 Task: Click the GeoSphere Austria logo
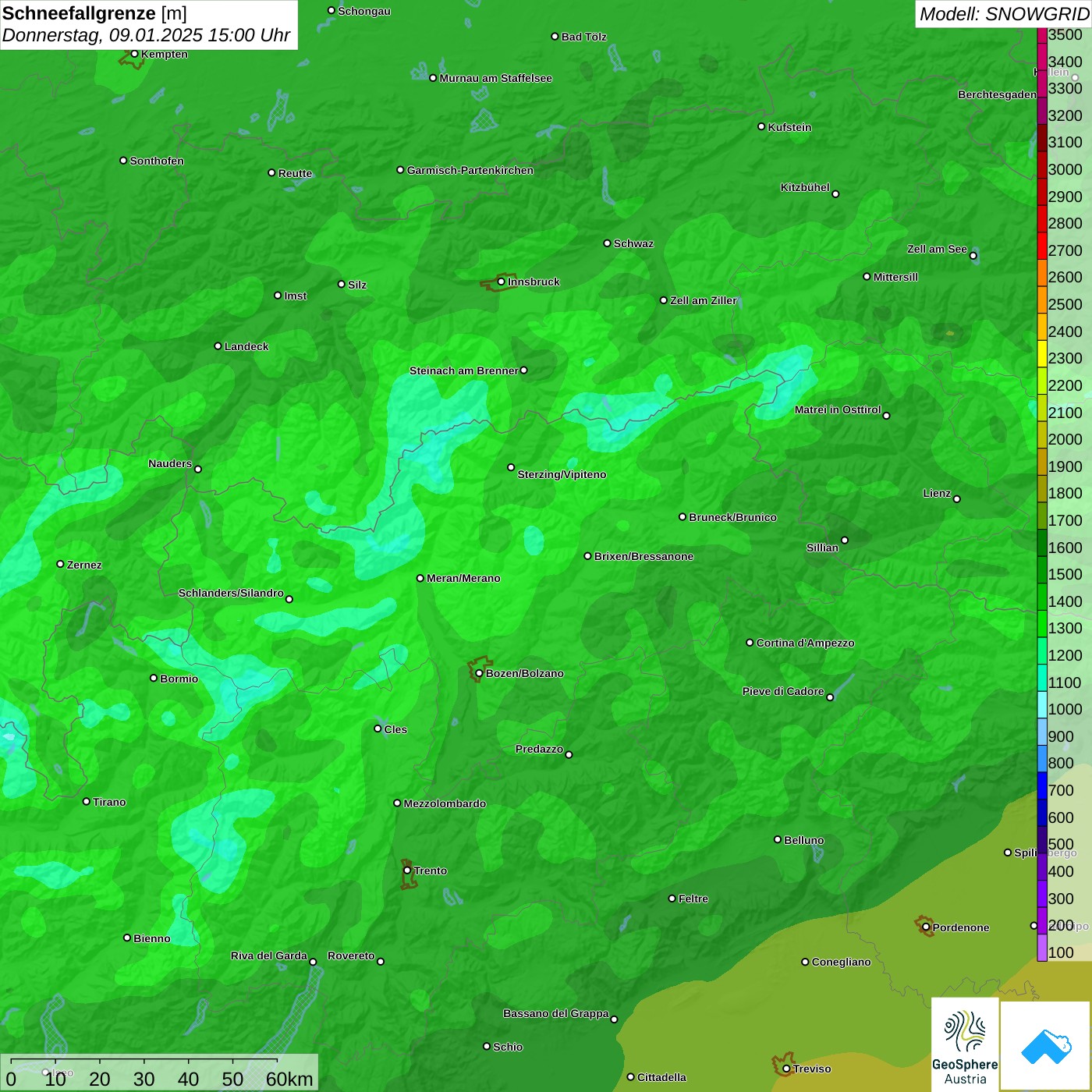point(965,1044)
